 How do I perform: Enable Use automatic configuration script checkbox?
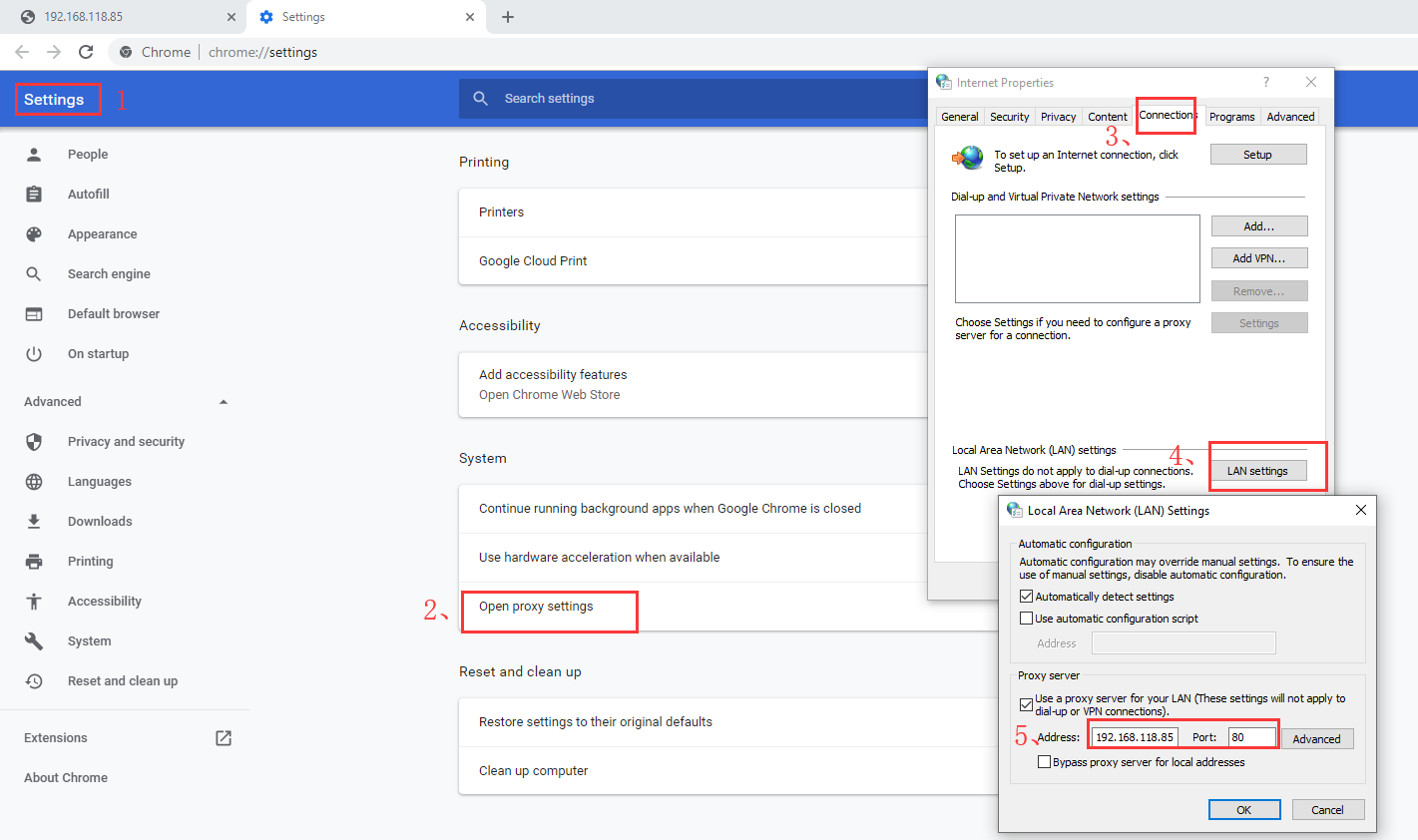tap(1026, 619)
